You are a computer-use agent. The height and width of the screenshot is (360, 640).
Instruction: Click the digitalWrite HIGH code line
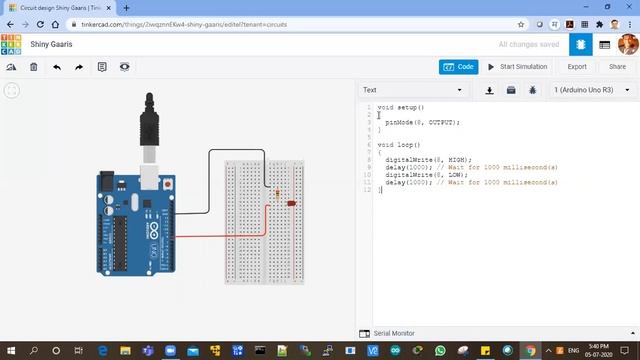point(428,160)
